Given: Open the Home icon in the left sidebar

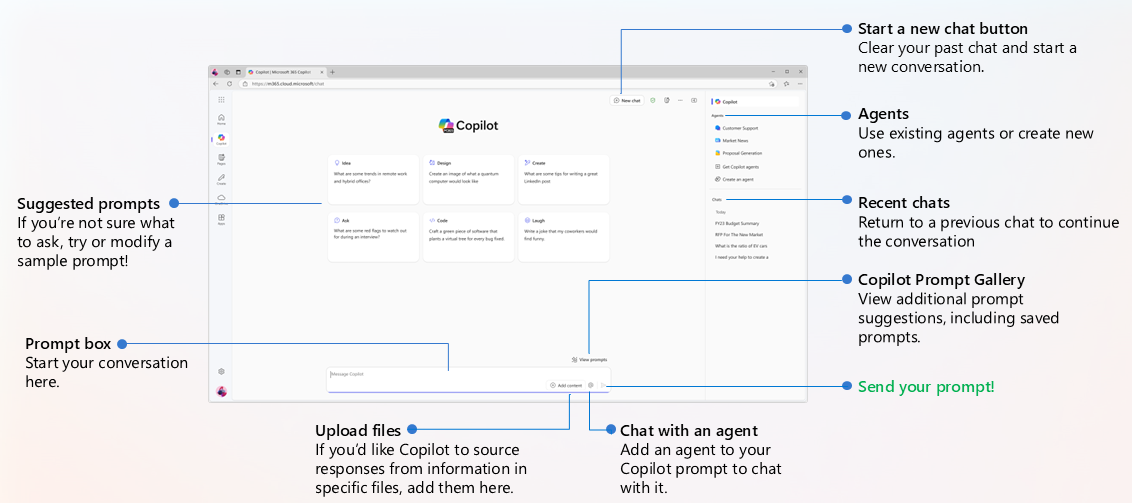Looking at the screenshot, I should [x=221, y=119].
